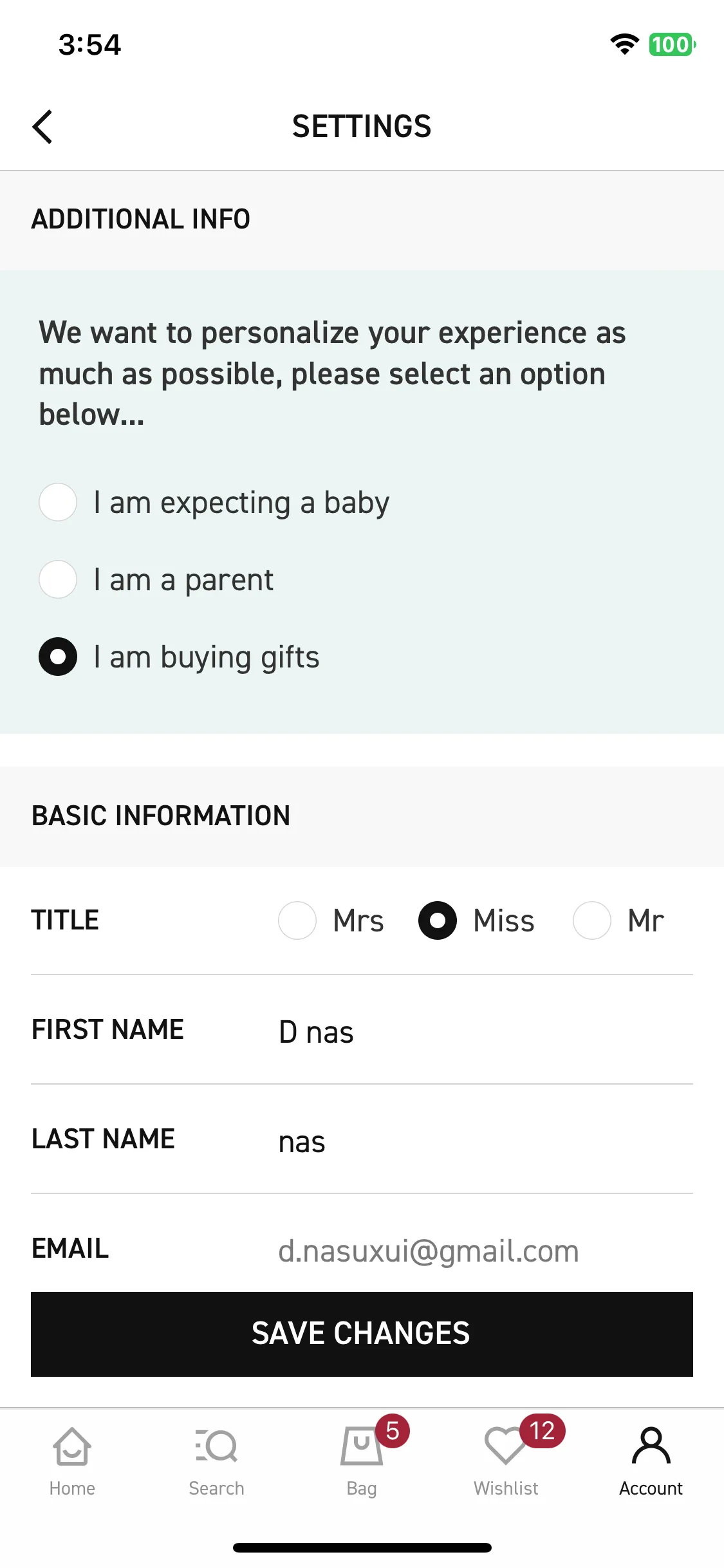
Task: Tap the back arrow icon
Action: [x=42, y=127]
